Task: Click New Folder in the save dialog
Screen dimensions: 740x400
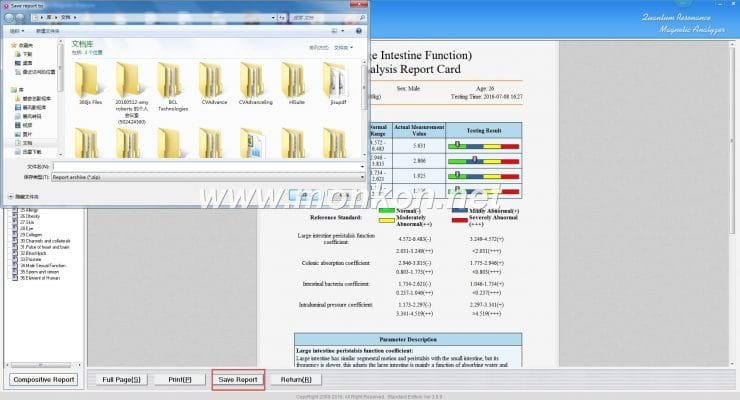Action: 48,31
